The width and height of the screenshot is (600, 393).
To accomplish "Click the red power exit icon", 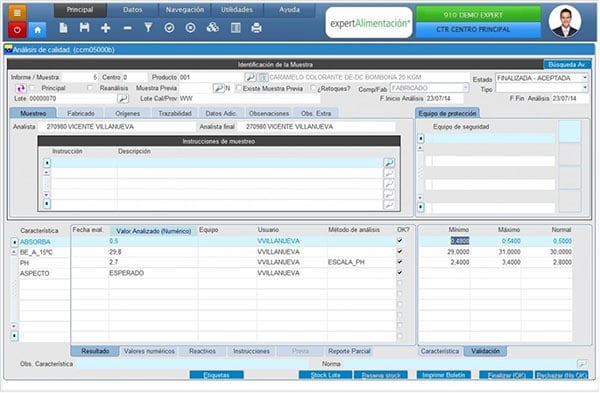I will point(17,29).
